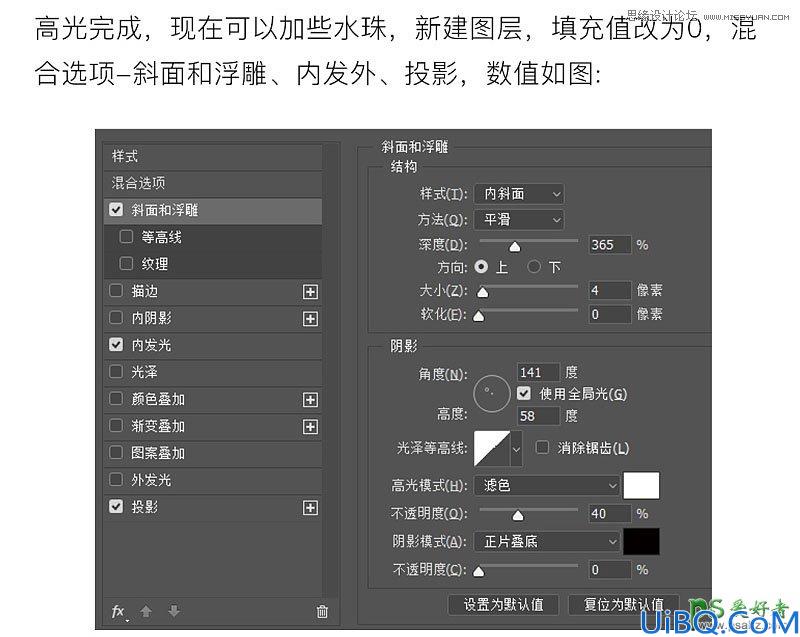Enable the 描边 checkbox
800x637 pixels.
[116, 291]
